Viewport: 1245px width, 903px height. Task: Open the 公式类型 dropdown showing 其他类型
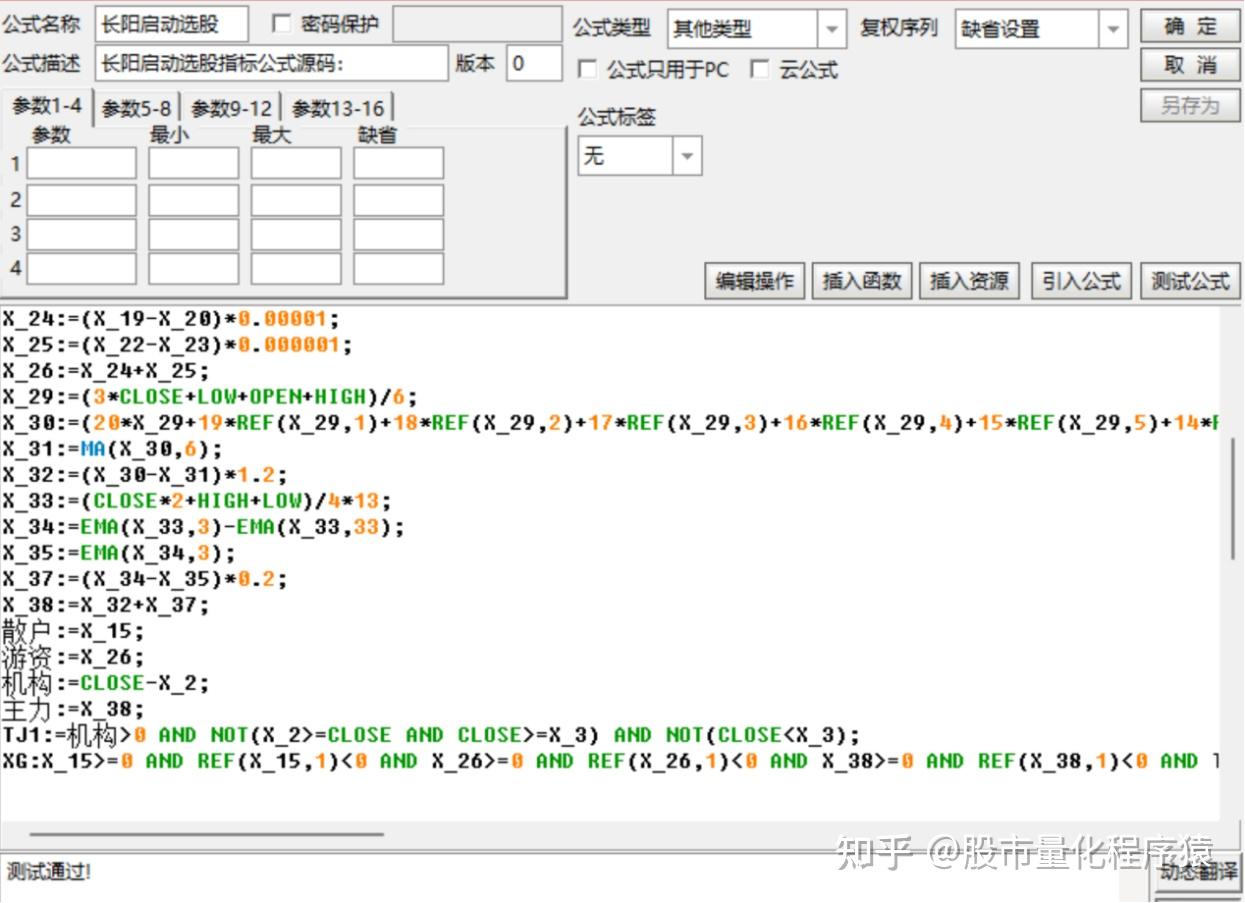pyautogui.click(x=757, y=30)
